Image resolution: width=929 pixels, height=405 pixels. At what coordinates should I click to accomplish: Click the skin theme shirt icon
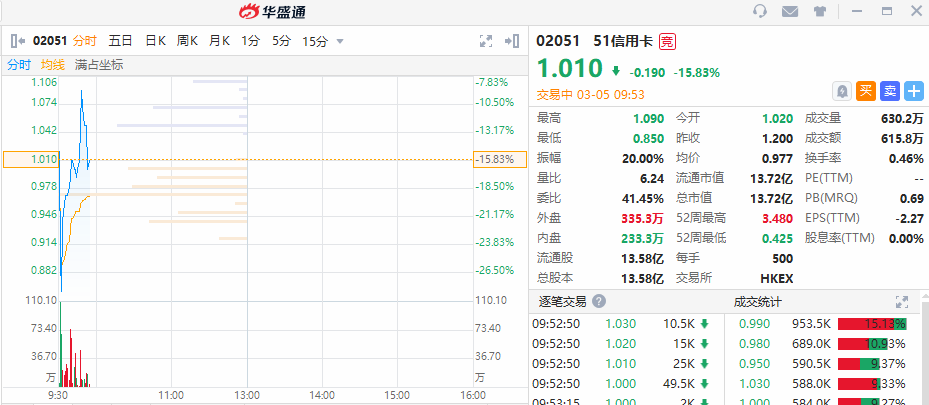[820, 11]
